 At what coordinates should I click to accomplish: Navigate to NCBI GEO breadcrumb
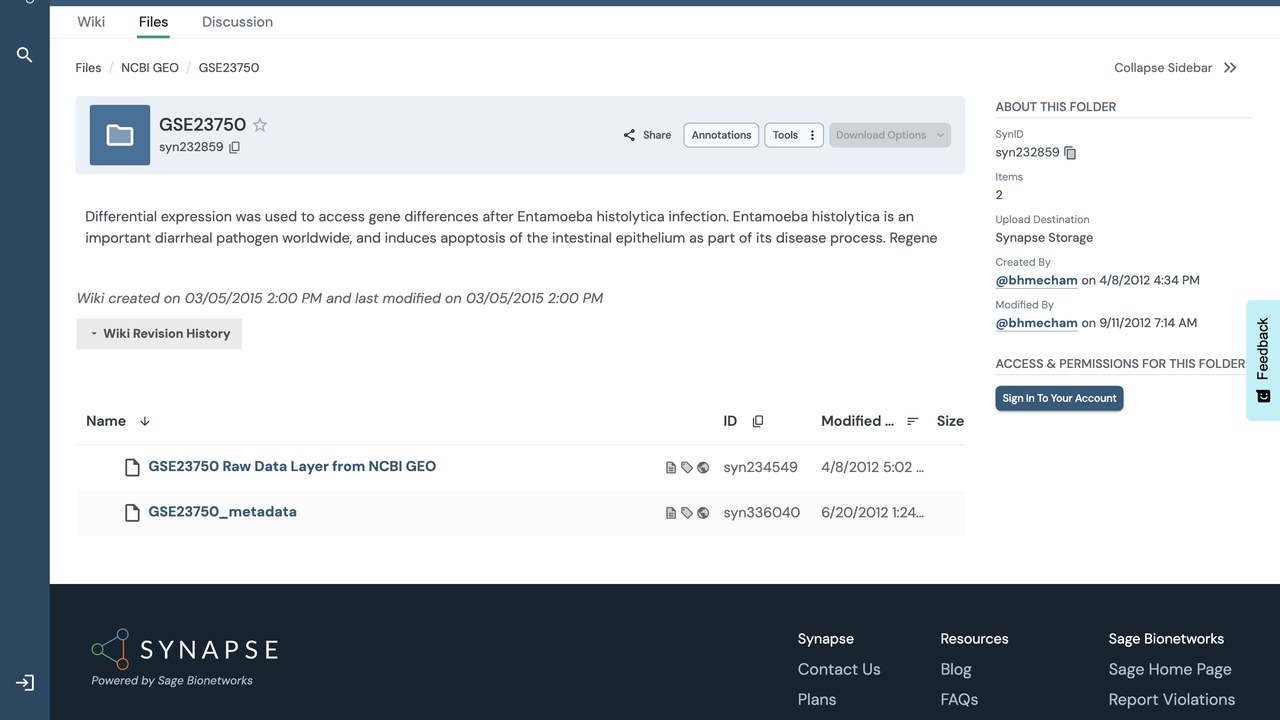point(150,68)
